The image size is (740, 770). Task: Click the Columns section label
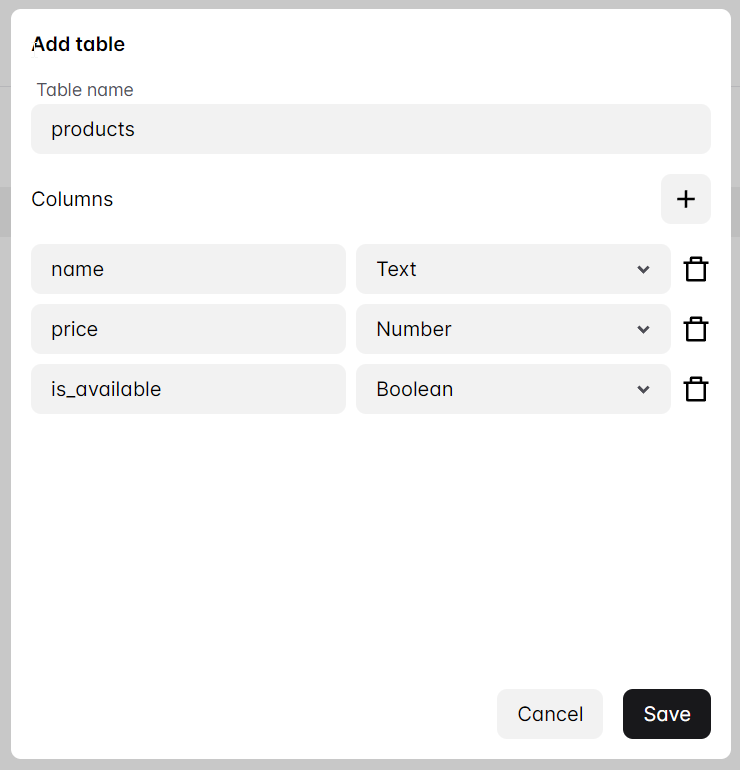pyautogui.click(x=72, y=199)
